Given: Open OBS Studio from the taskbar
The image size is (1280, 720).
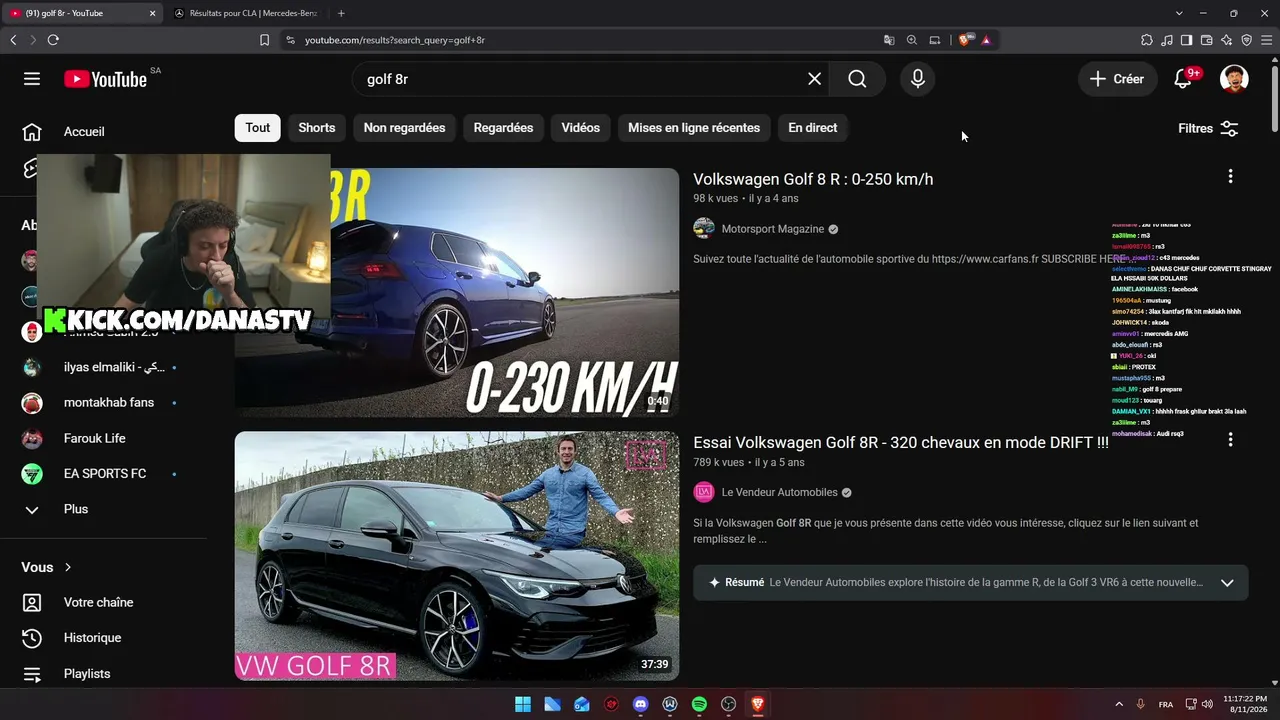Looking at the screenshot, I should pos(728,704).
